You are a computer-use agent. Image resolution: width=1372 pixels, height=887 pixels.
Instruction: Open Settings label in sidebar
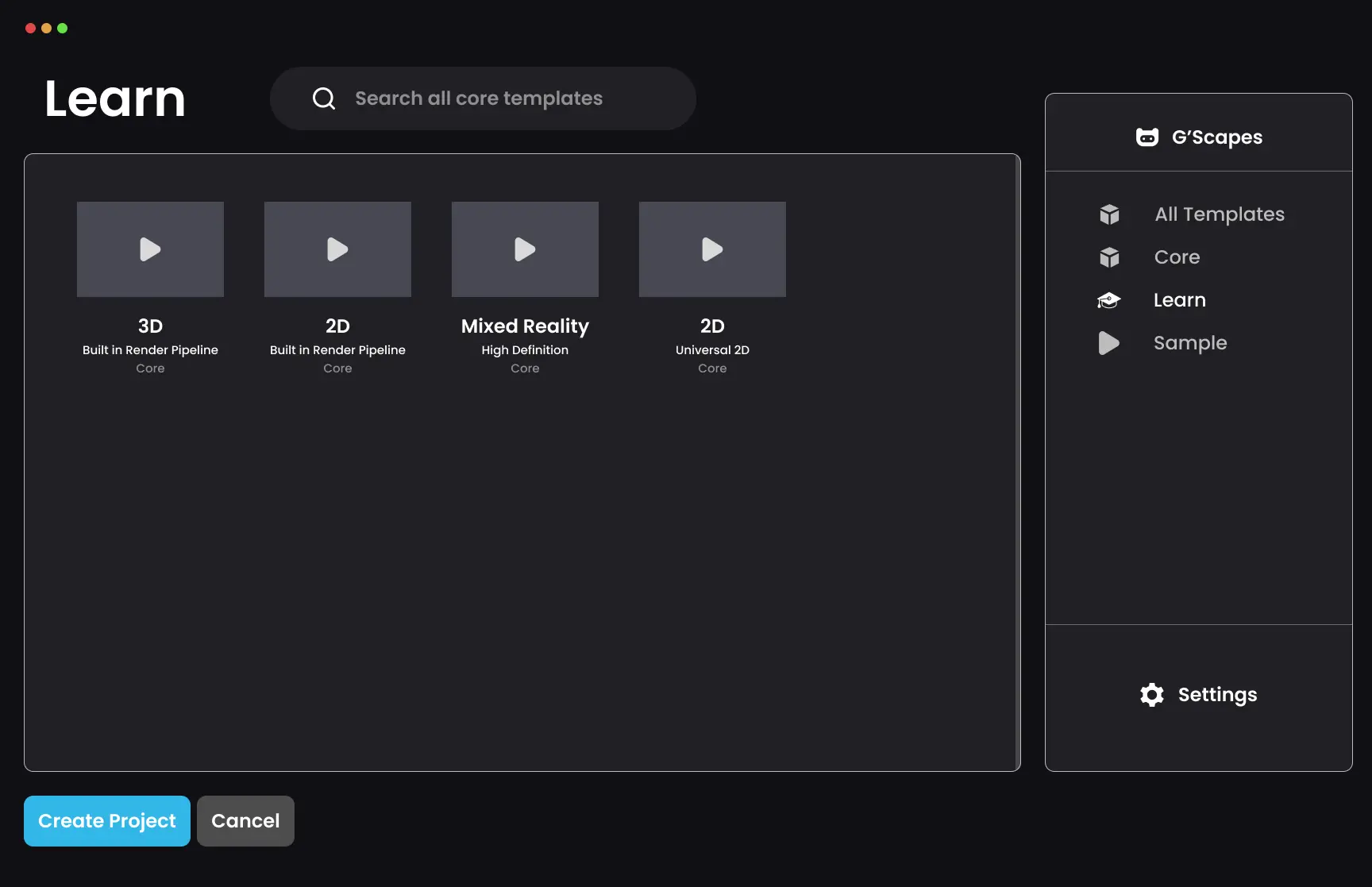pyautogui.click(x=1217, y=695)
